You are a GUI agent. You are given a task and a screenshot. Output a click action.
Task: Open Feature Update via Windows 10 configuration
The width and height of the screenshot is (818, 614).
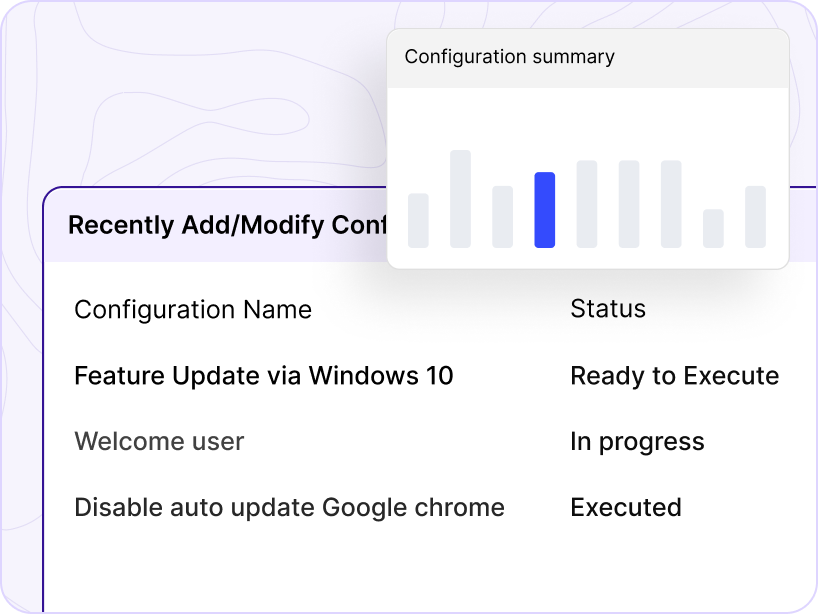point(263,376)
